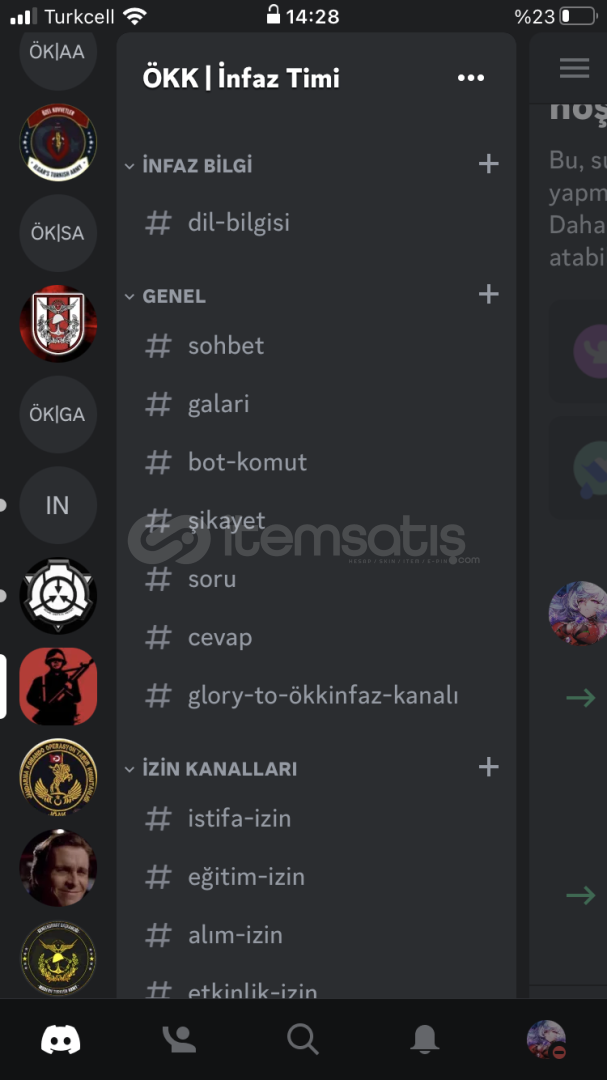Collapse the İZİN KANALLARI category
607x1080 pixels.
coord(210,769)
